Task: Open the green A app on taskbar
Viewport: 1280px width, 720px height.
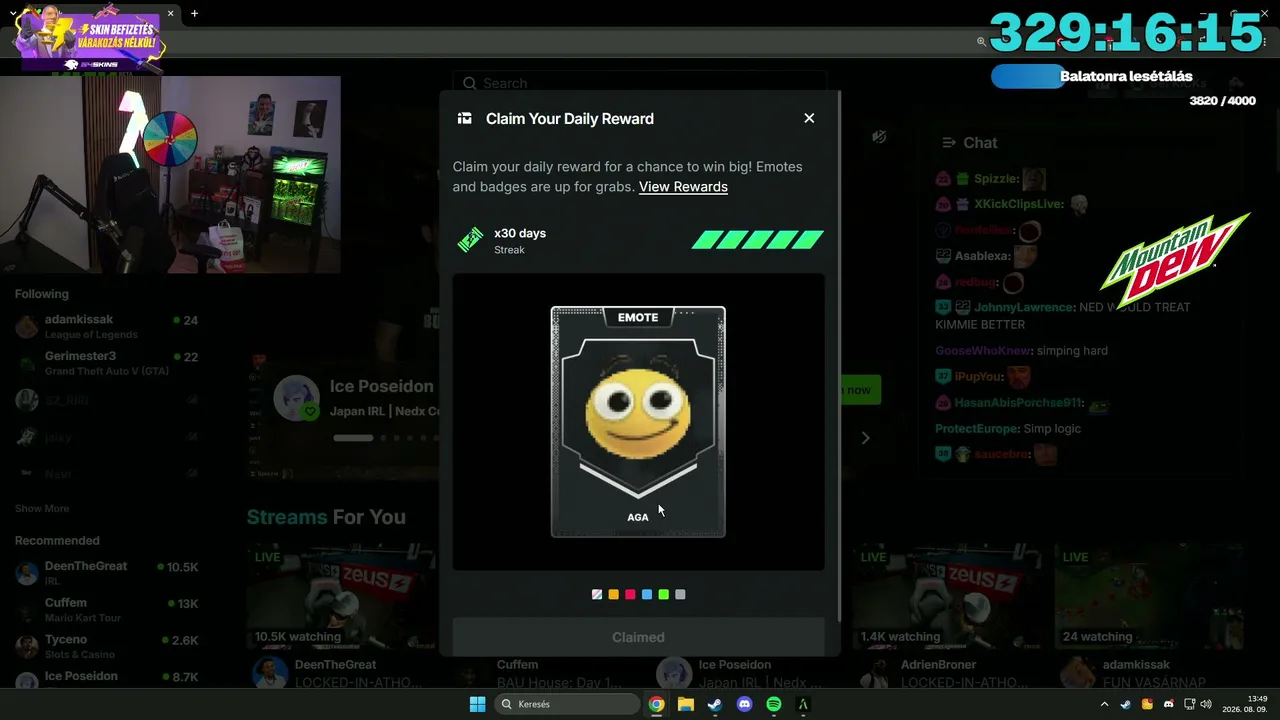Action: pos(802,704)
